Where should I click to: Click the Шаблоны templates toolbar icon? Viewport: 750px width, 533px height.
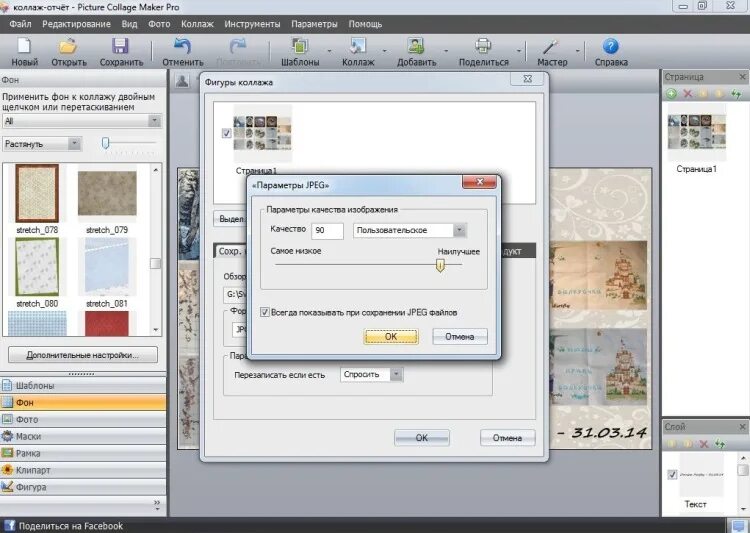300,46
